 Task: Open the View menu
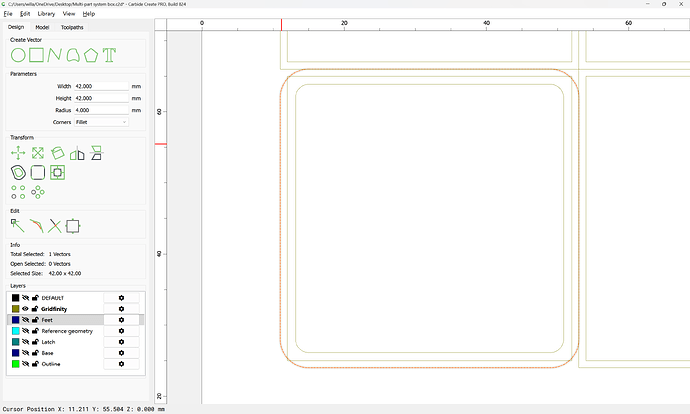pos(69,14)
